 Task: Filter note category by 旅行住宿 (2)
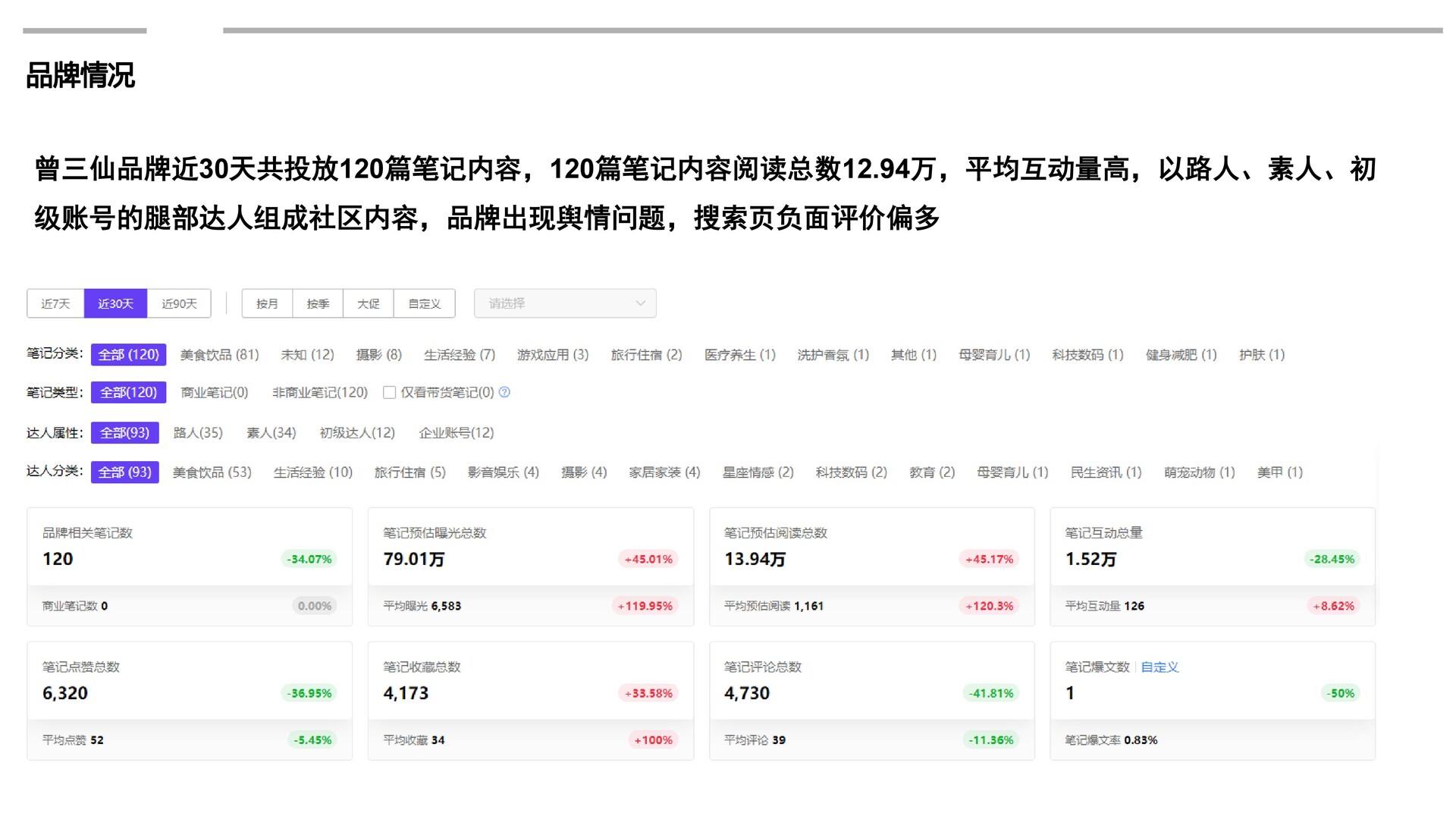(646, 355)
